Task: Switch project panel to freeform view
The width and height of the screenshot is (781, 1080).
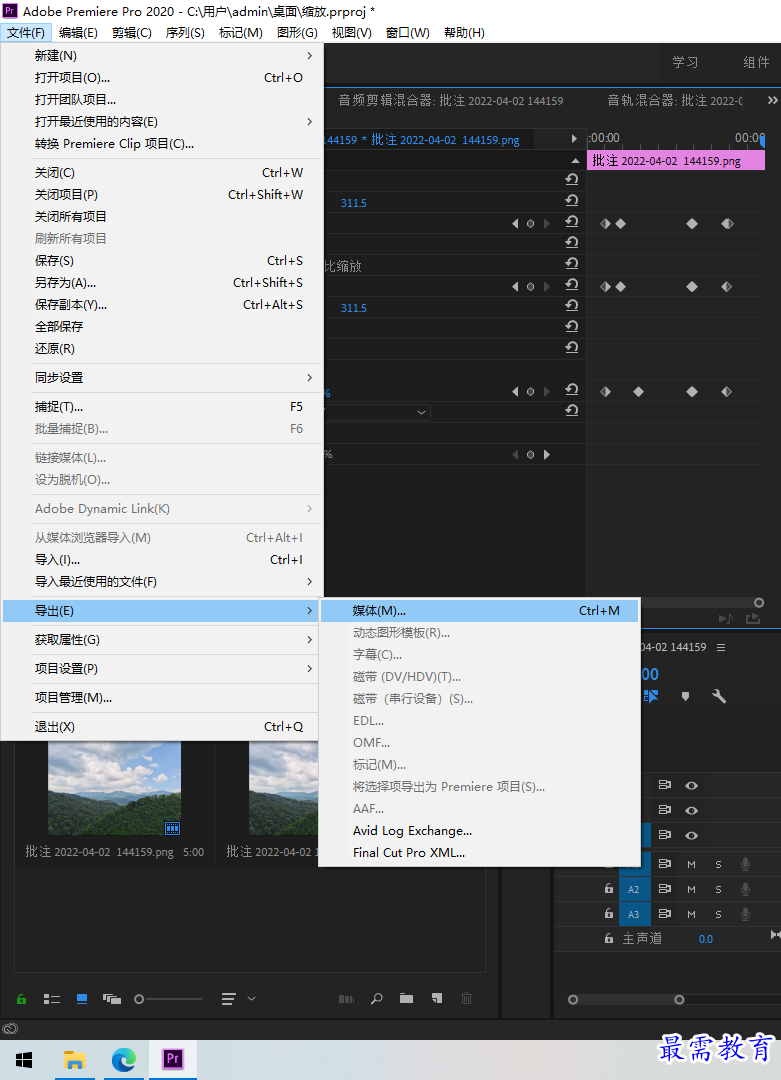Action: [x=112, y=999]
